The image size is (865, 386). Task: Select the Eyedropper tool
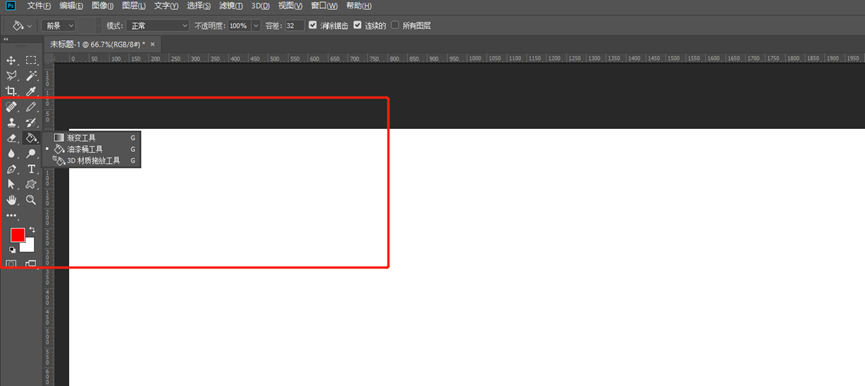pos(31,91)
